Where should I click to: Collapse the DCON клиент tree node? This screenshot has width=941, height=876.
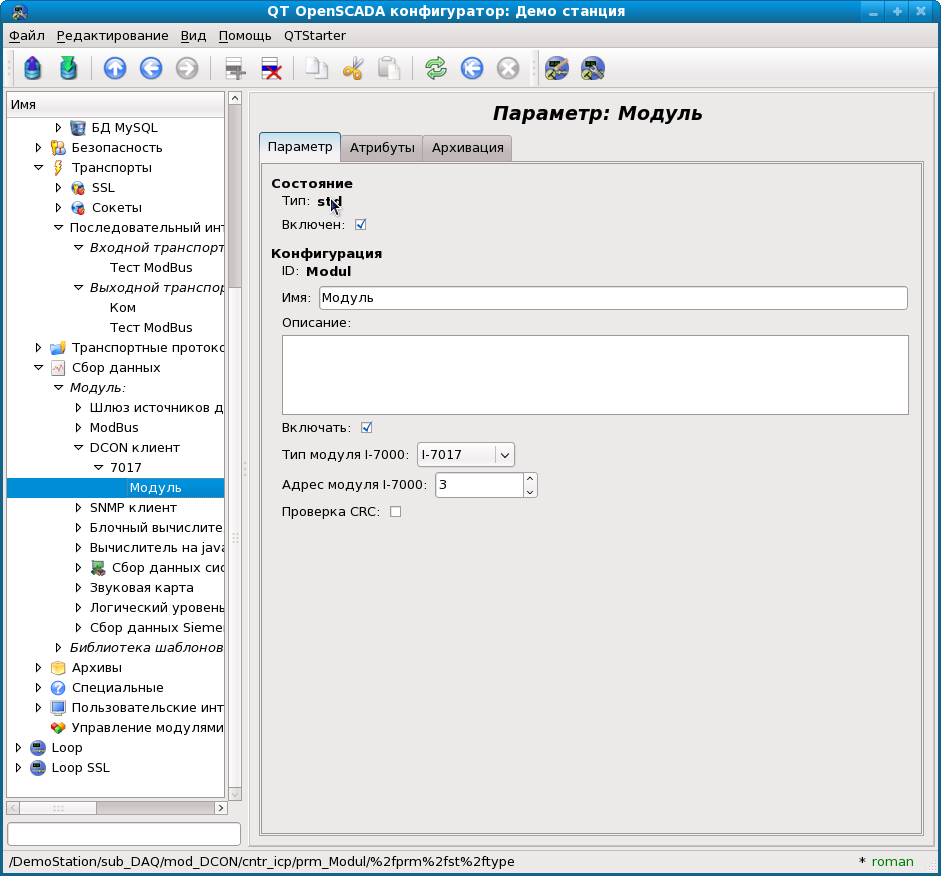pos(79,448)
